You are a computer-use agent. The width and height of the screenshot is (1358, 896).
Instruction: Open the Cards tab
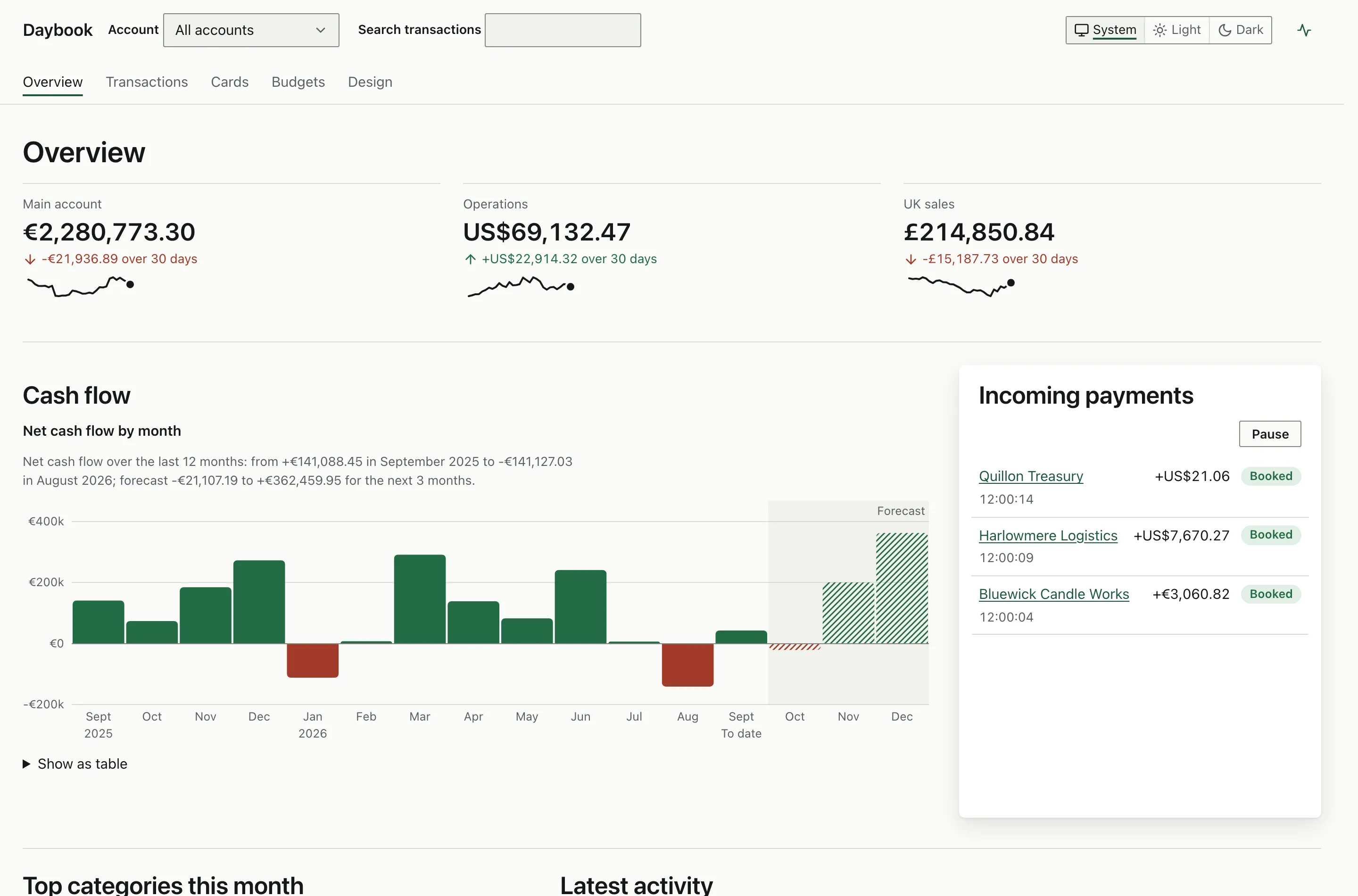click(x=230, y=82)
